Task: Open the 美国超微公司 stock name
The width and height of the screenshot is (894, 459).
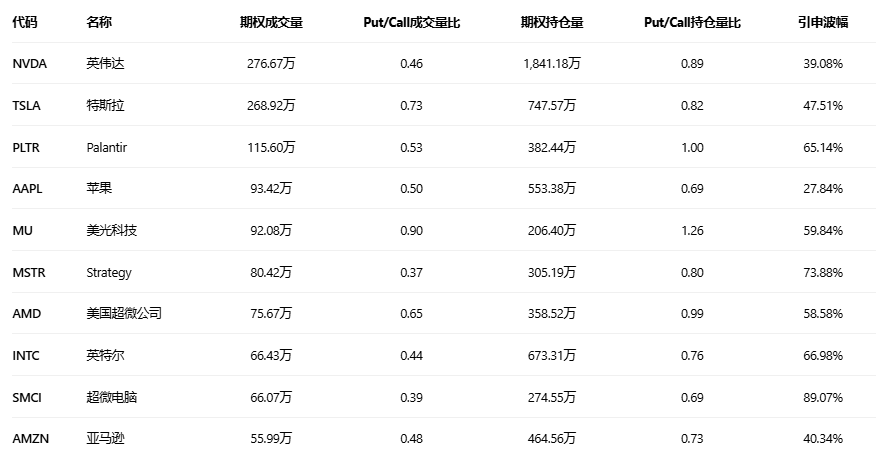Action: pos(124,314)
